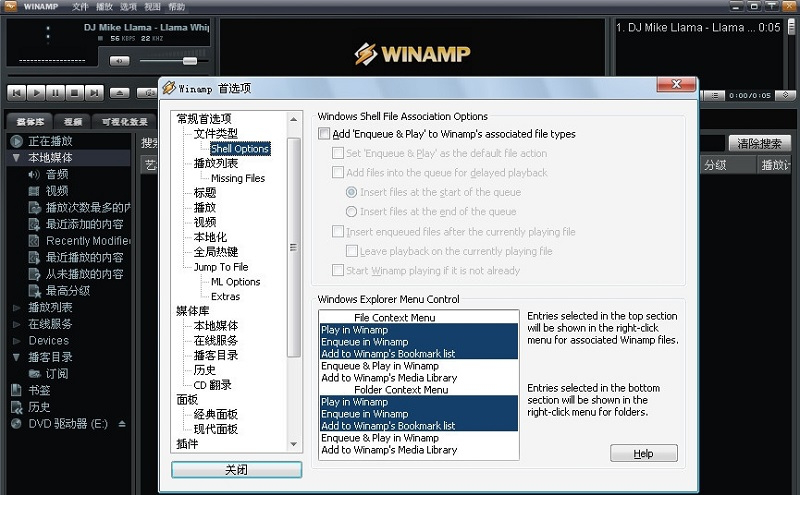Click the 播放次数最多 smart view icon
This screenshot has width=800, height=514.
pos(34,208)
